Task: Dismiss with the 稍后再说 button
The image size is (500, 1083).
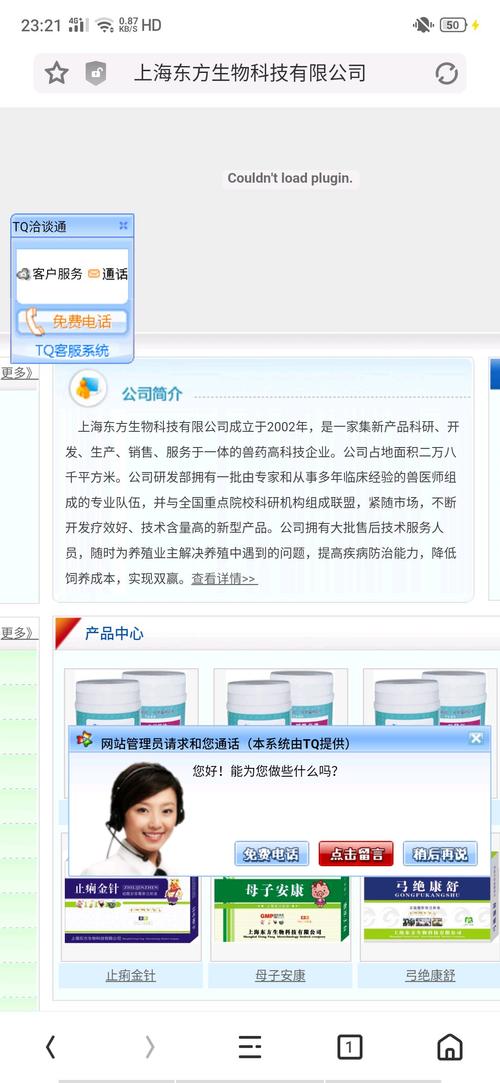Action: point(440,854)
